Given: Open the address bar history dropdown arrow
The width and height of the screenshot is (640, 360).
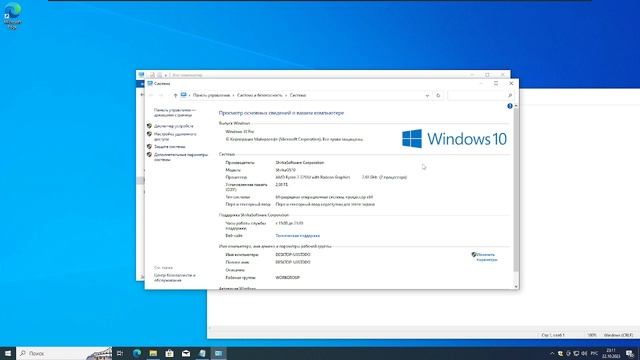Looking at the screenshot, I should [x=427, y=96].
